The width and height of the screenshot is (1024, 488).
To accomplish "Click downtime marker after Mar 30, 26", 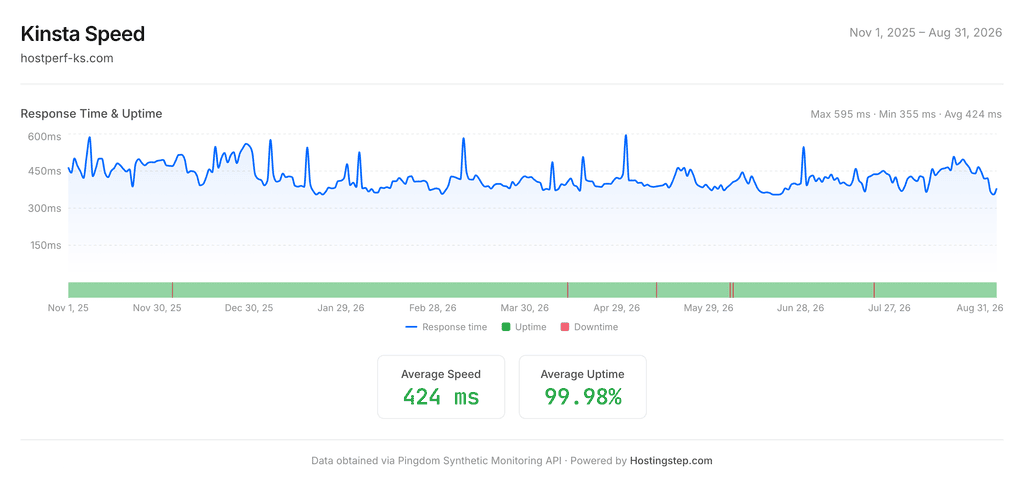I will pyautogui.click(x=568, y=290).
